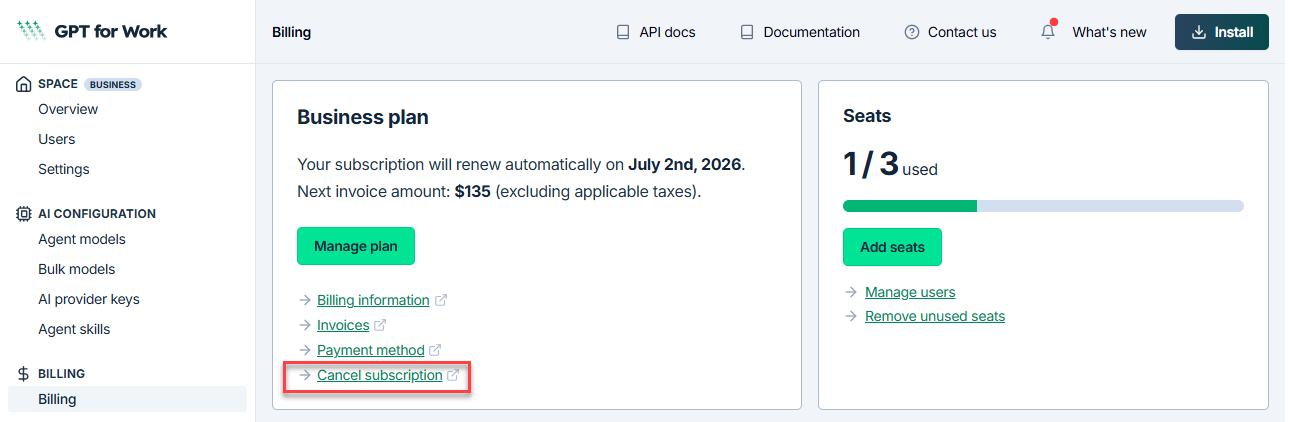The image size is (1300, 422).
Task: Click external-link icon beside Invoices
Action: (x=380, y=325)
